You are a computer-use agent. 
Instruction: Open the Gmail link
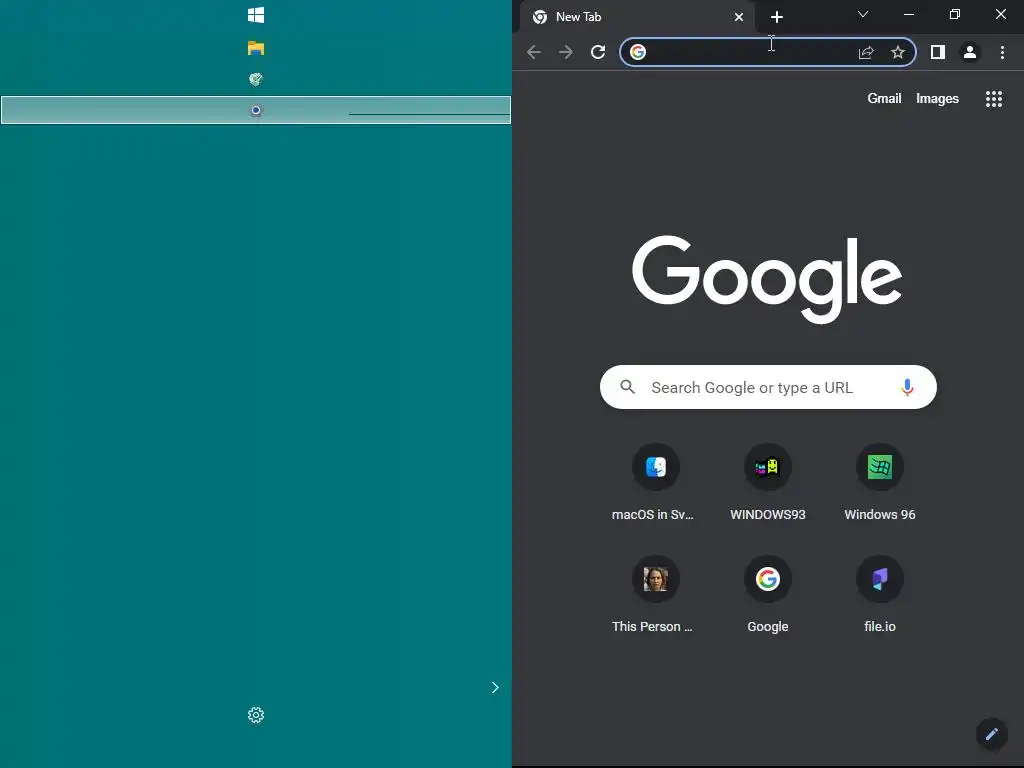click(x=884, y=99)
